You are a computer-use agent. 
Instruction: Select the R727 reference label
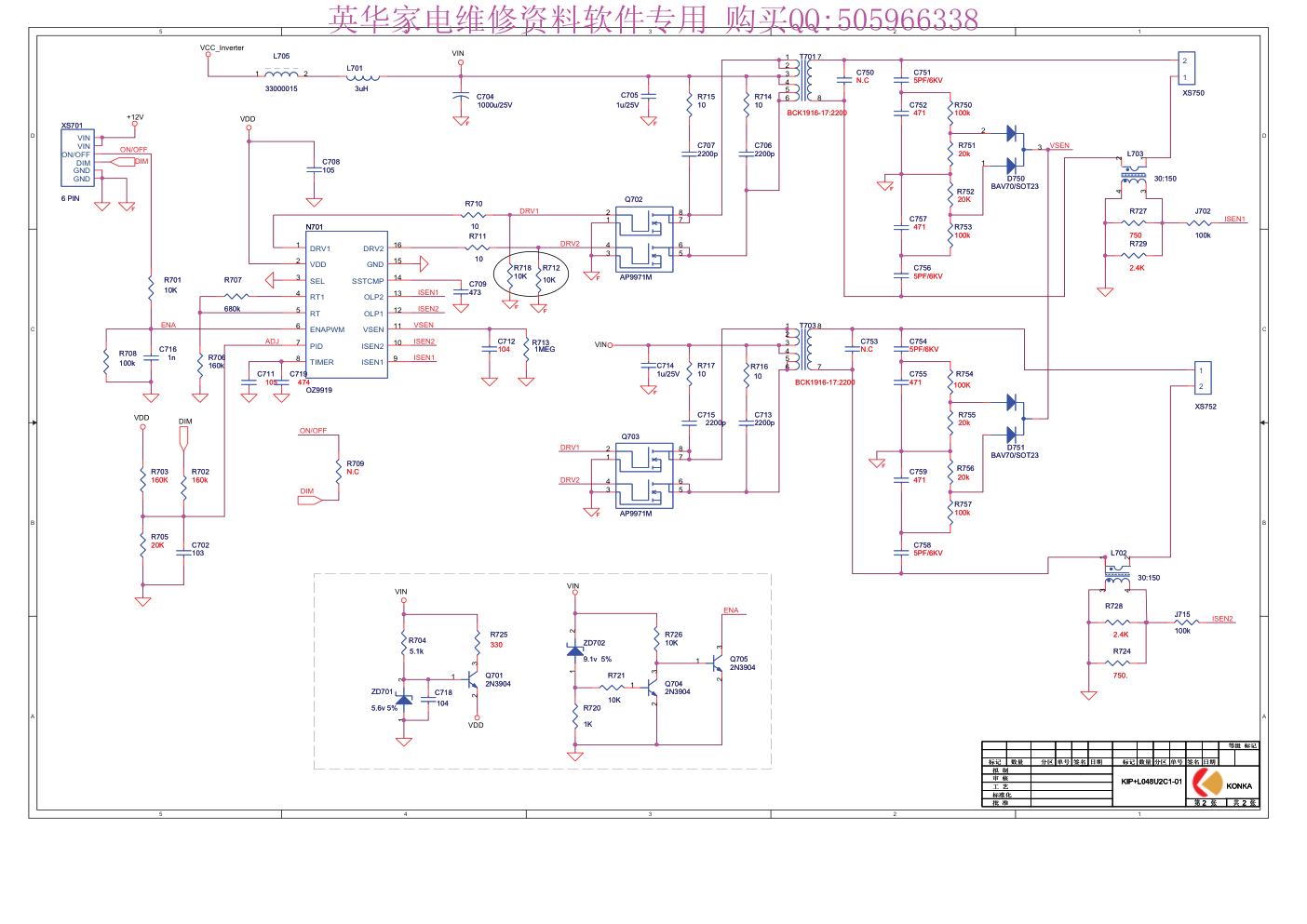(1138, 211)
